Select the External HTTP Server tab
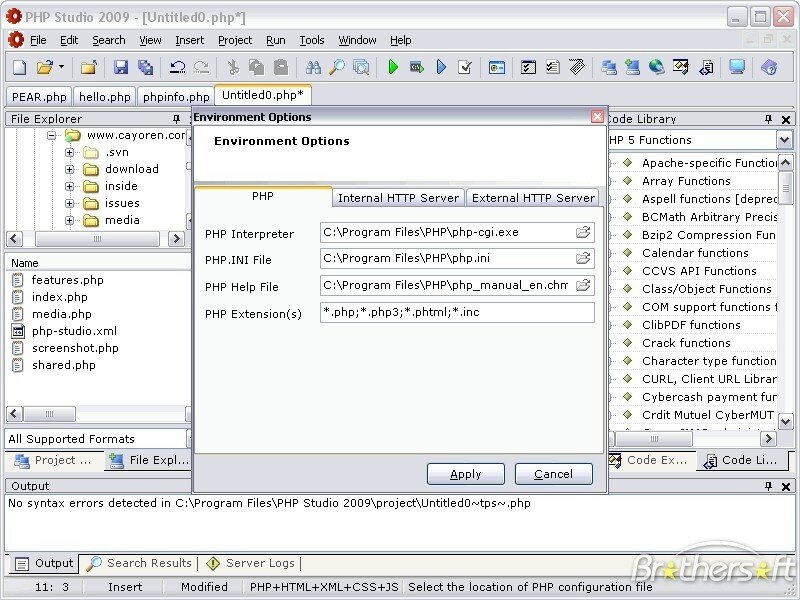 [x=533, y=198]
